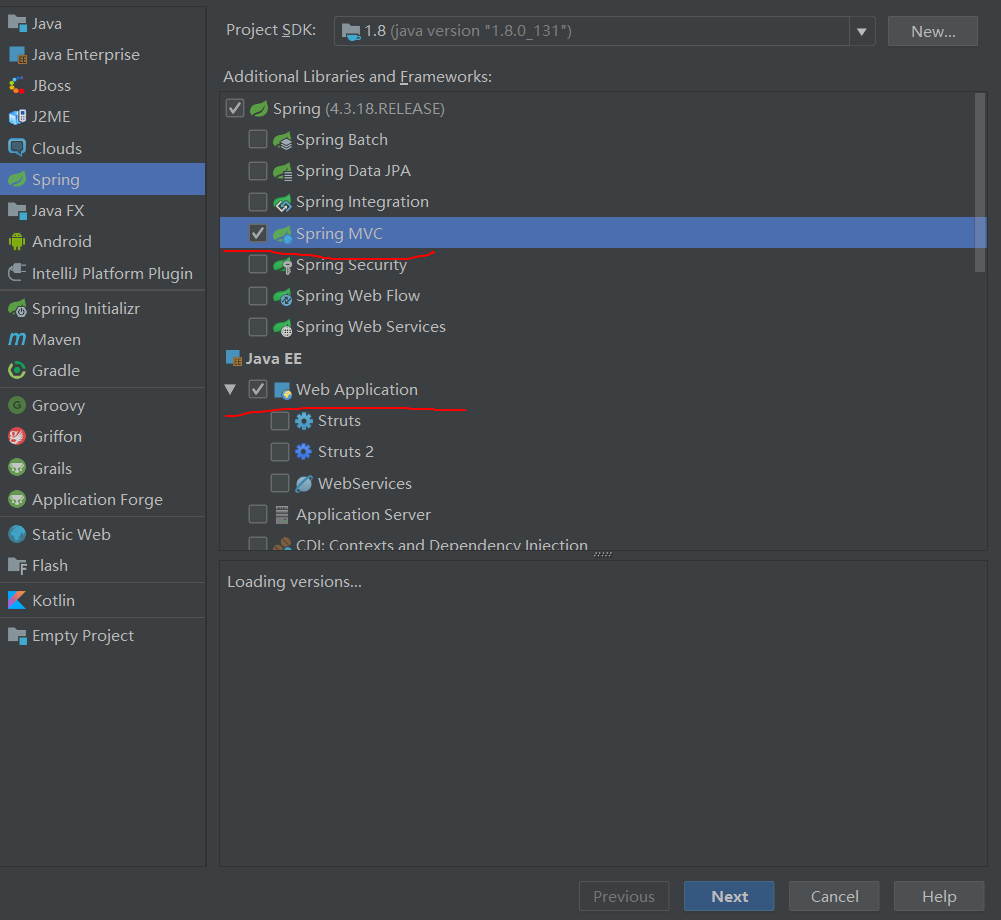The image size is (1001, 920).
Task: Click the splitter grip below frameworks list
Action: point(603,554)
